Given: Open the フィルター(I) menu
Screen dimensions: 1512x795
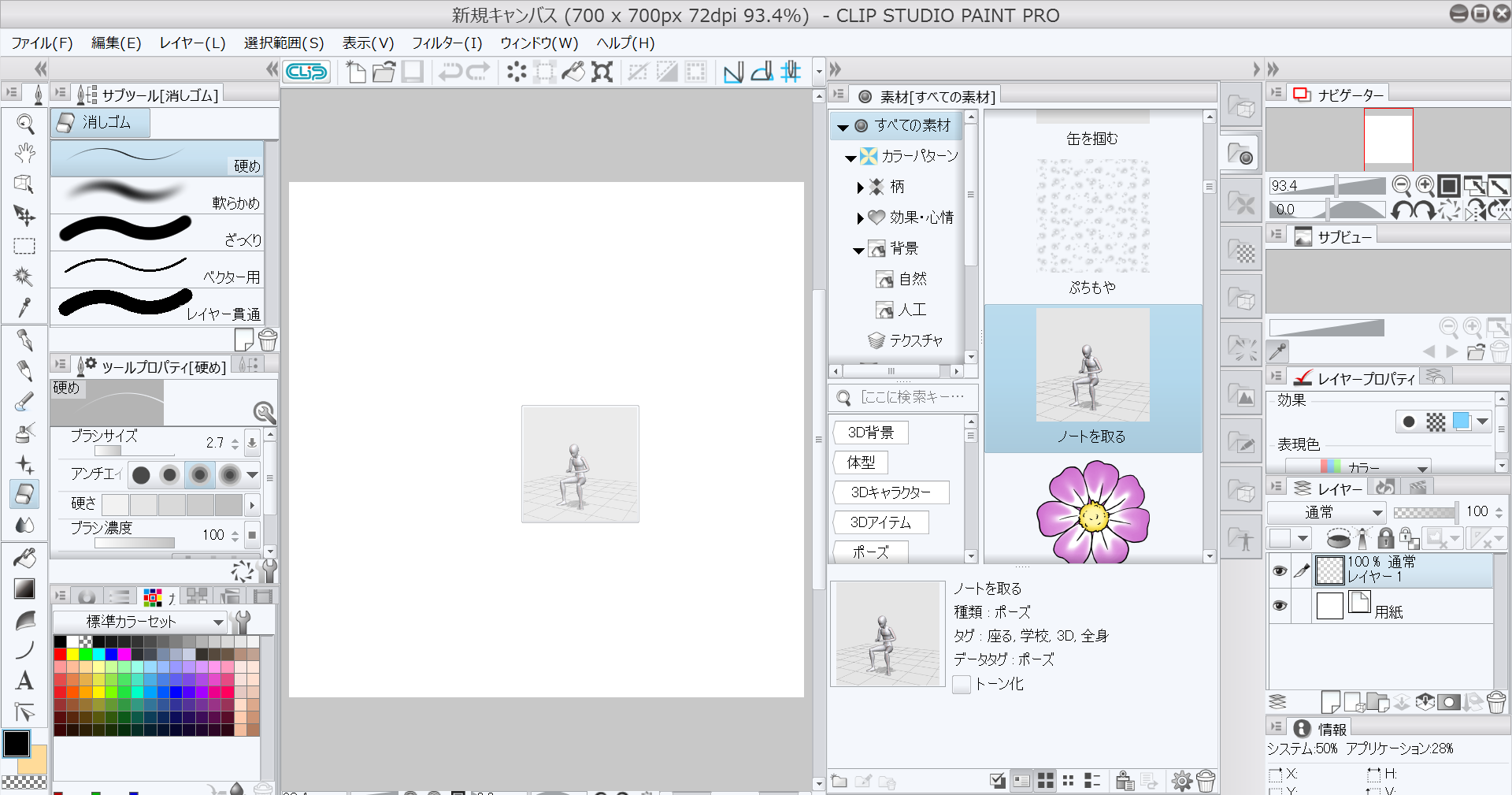Looking at the screenshot, I should (x=447, y=43).
